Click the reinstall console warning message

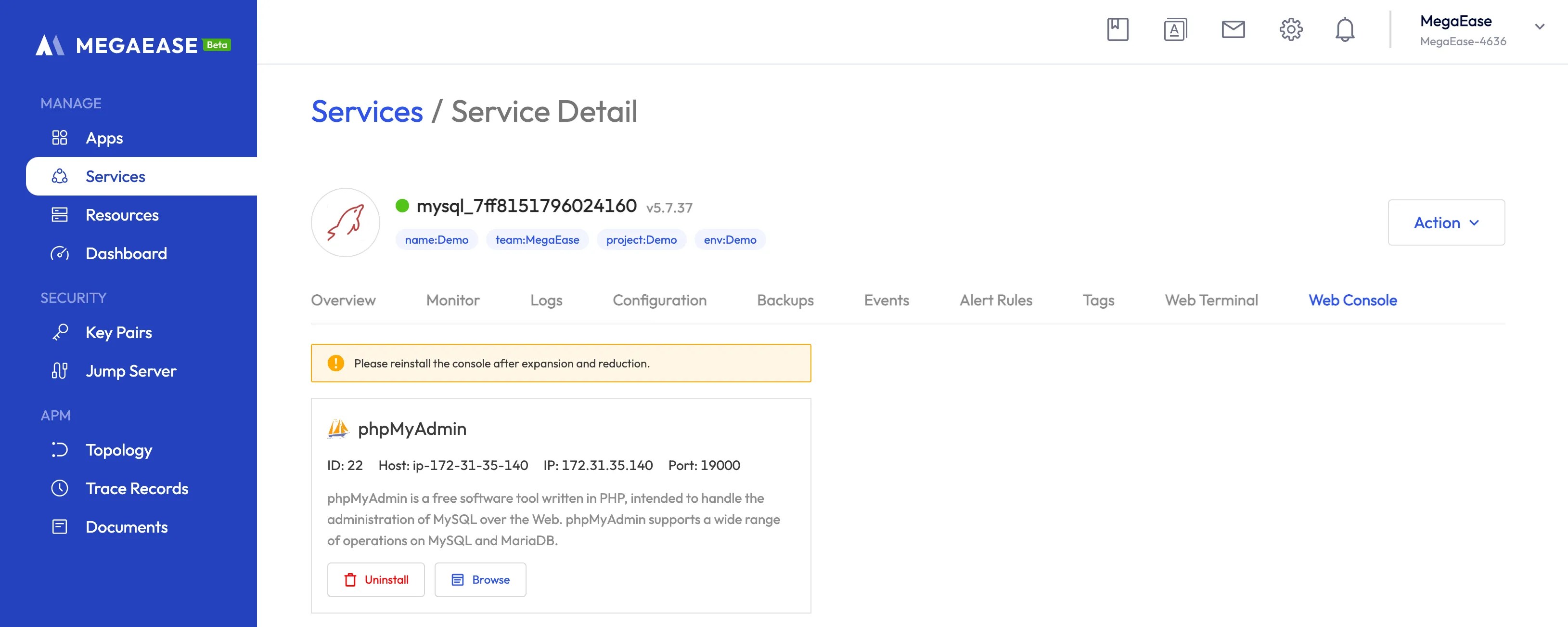tap(501, 363)
